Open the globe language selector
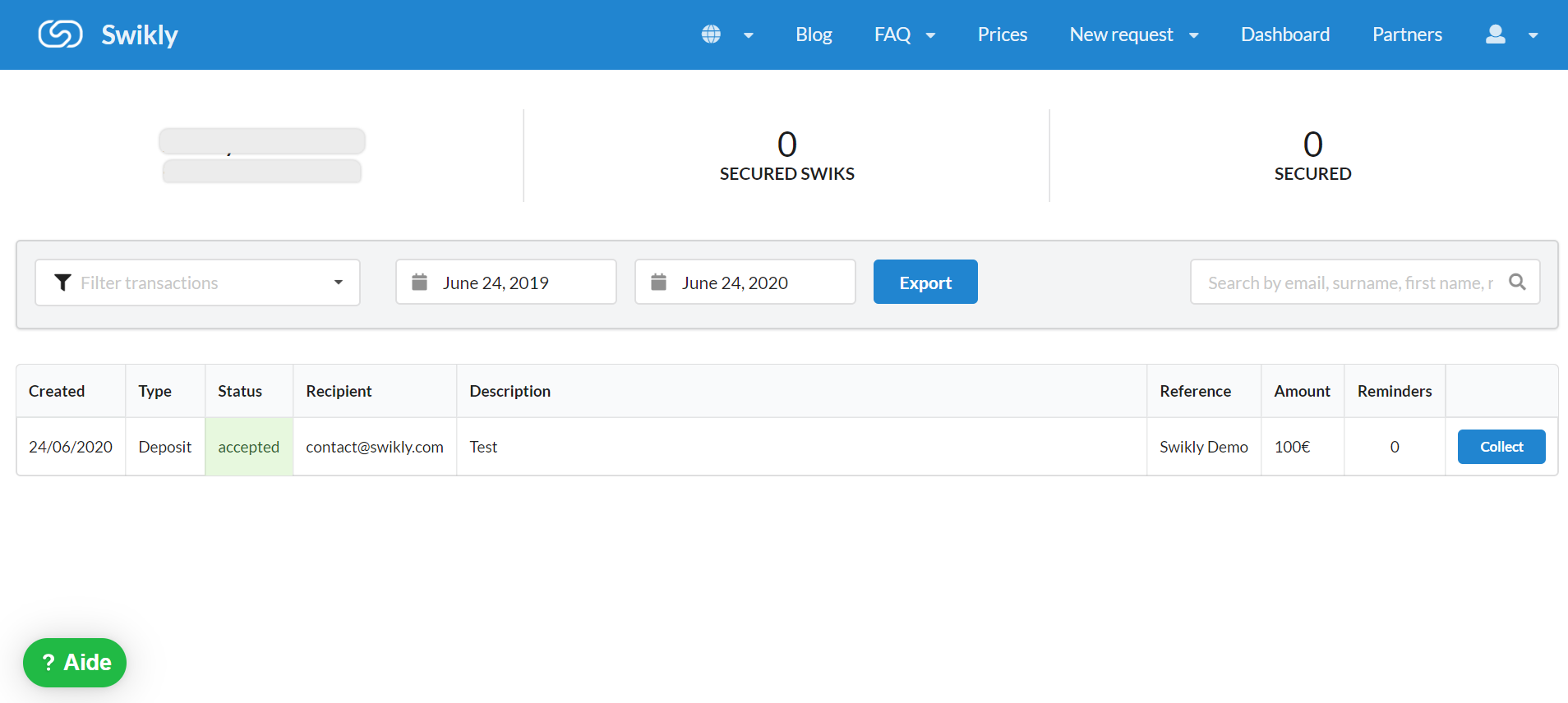The image size is (1568, 703). pos(712,34)
